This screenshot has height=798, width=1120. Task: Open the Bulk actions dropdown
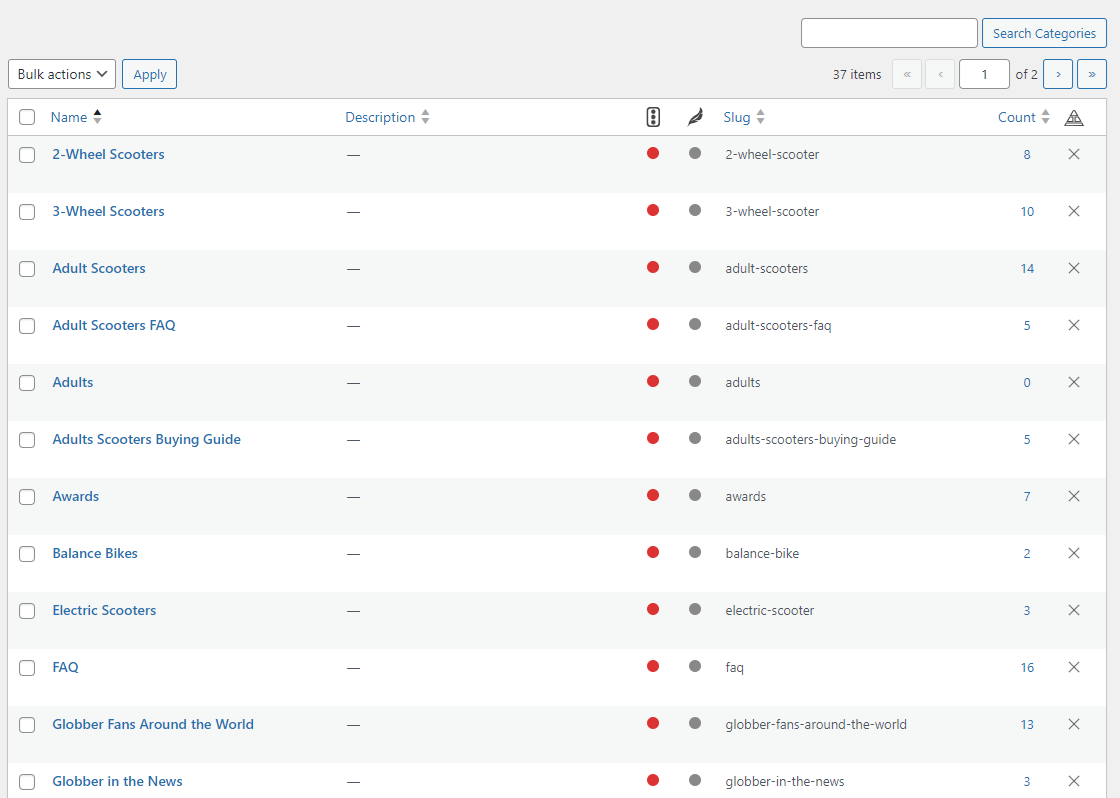[62, 74]
